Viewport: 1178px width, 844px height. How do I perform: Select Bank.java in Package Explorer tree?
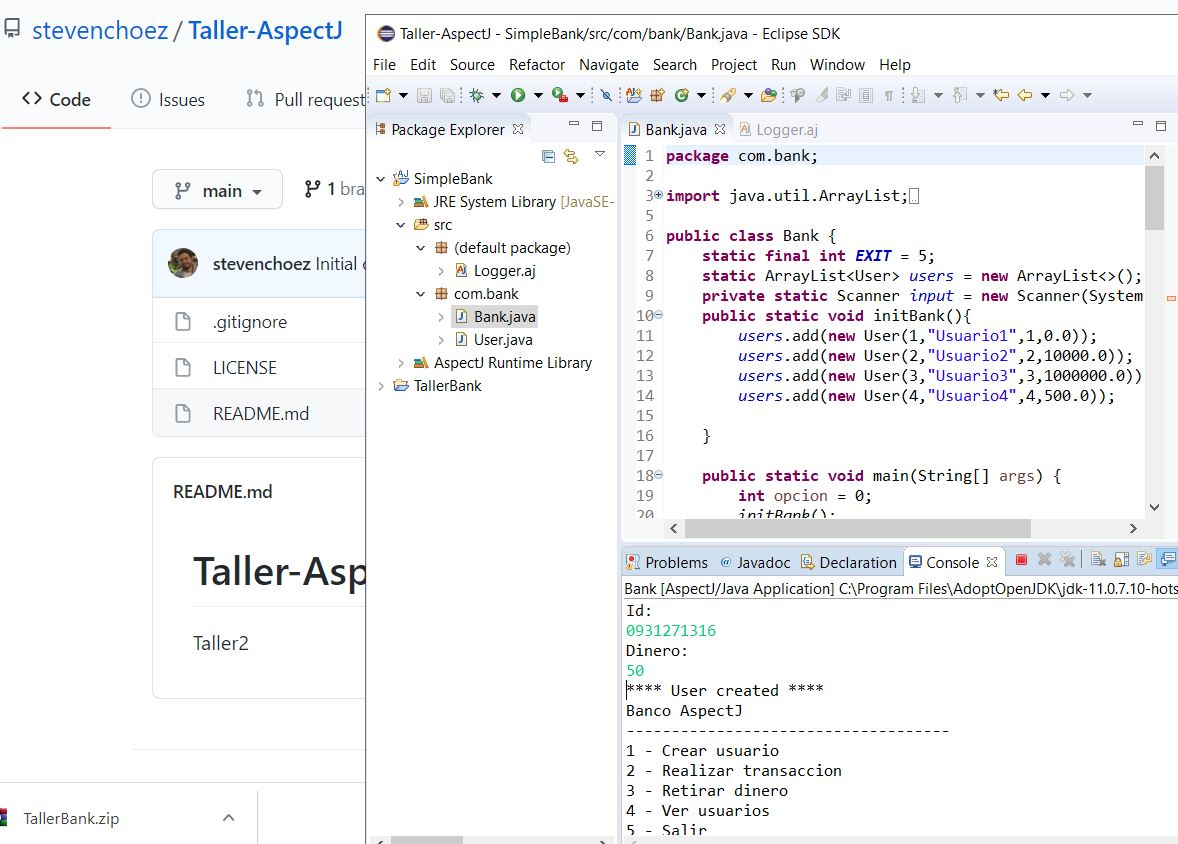(495, 316)
